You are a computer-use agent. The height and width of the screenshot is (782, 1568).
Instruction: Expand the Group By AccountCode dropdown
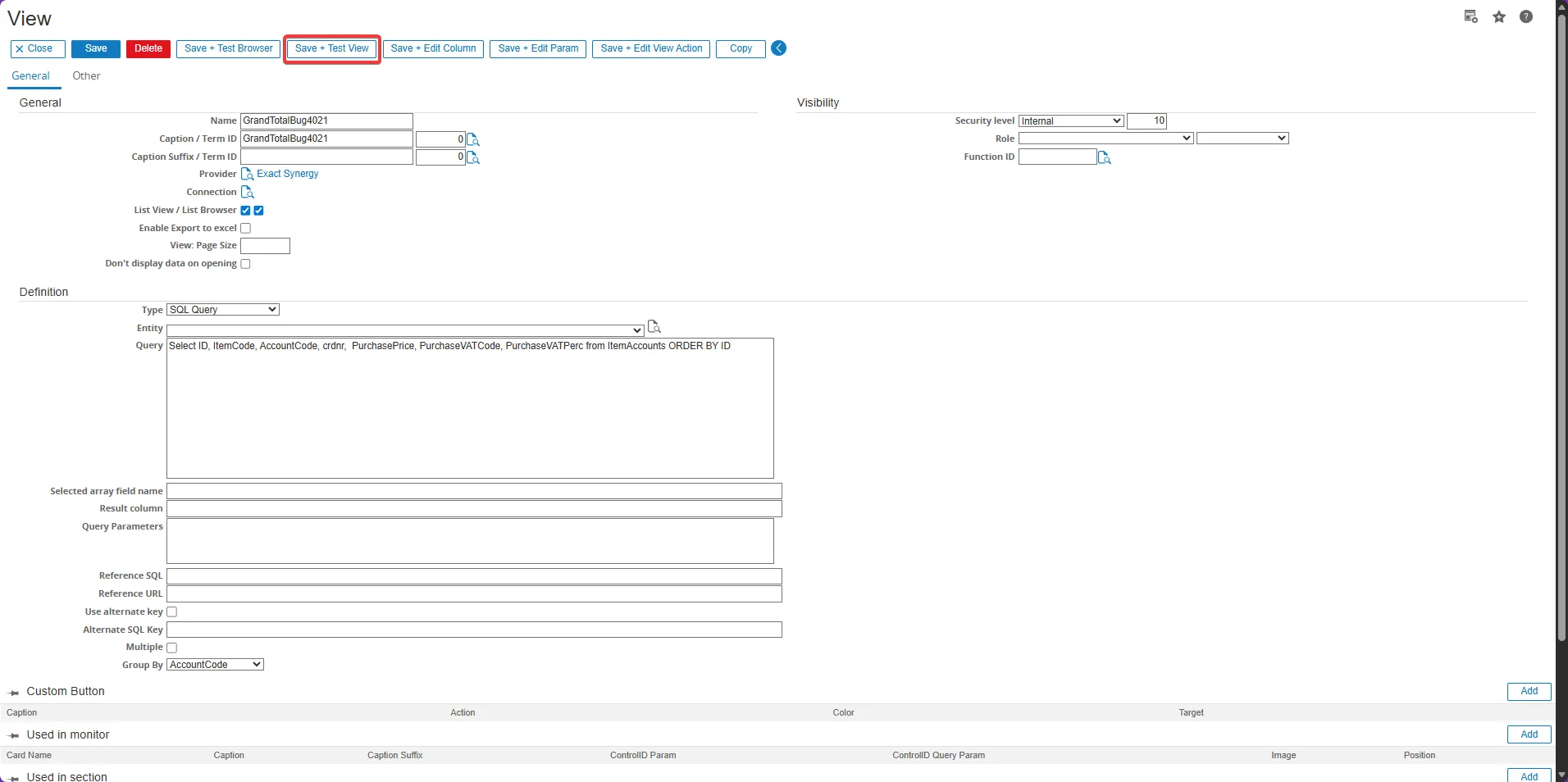pyautogui.click(x=215, y=665)
